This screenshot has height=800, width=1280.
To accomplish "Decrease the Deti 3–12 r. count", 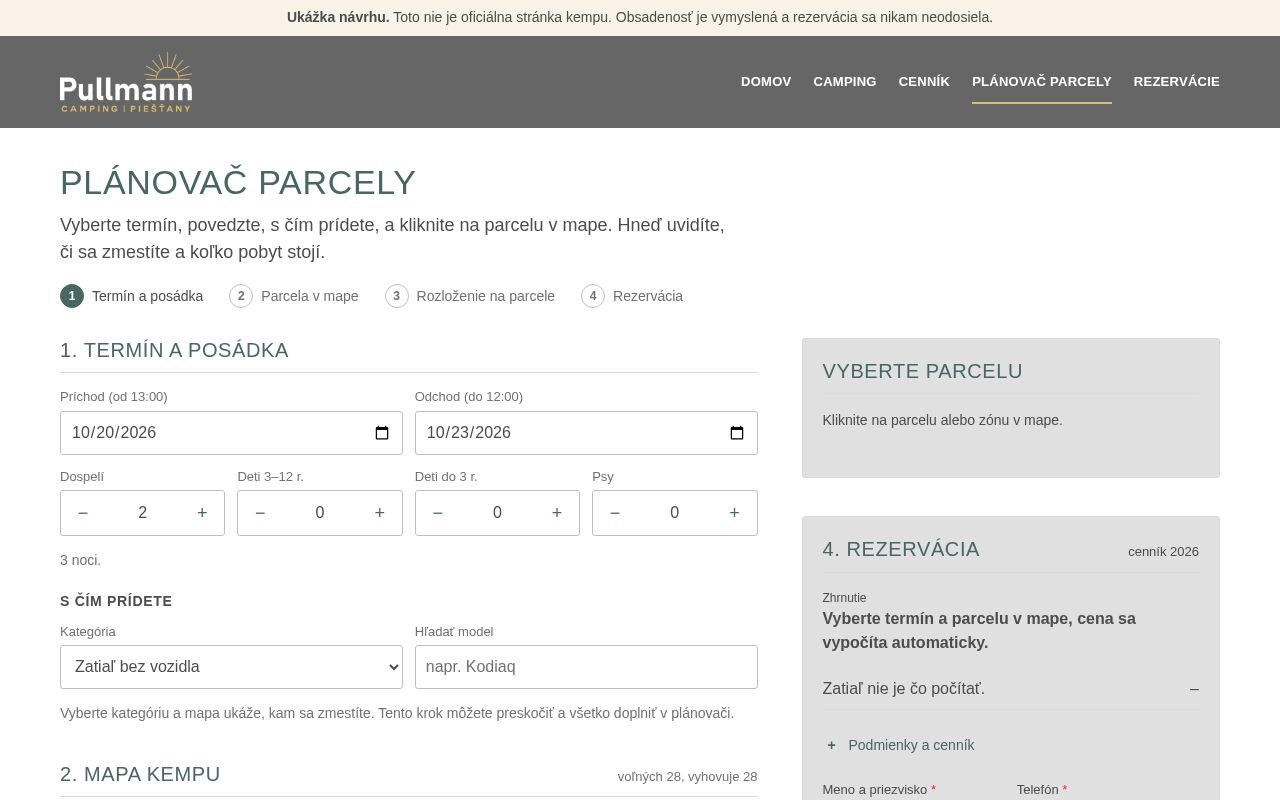I will pyautogui.click(x=260, y=513).
